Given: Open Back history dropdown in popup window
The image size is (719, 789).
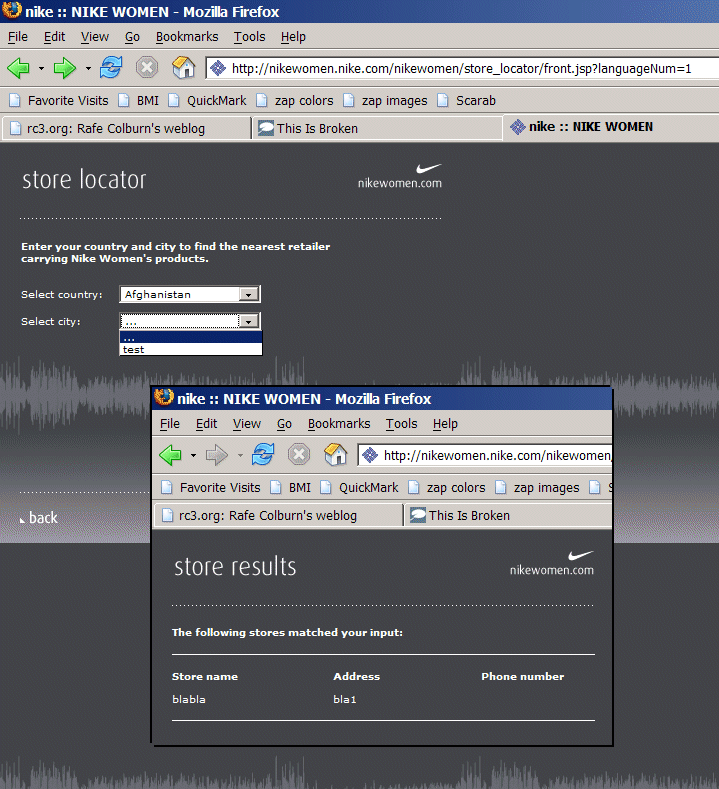Looking at the screenshot, I should tap(193, 455).
